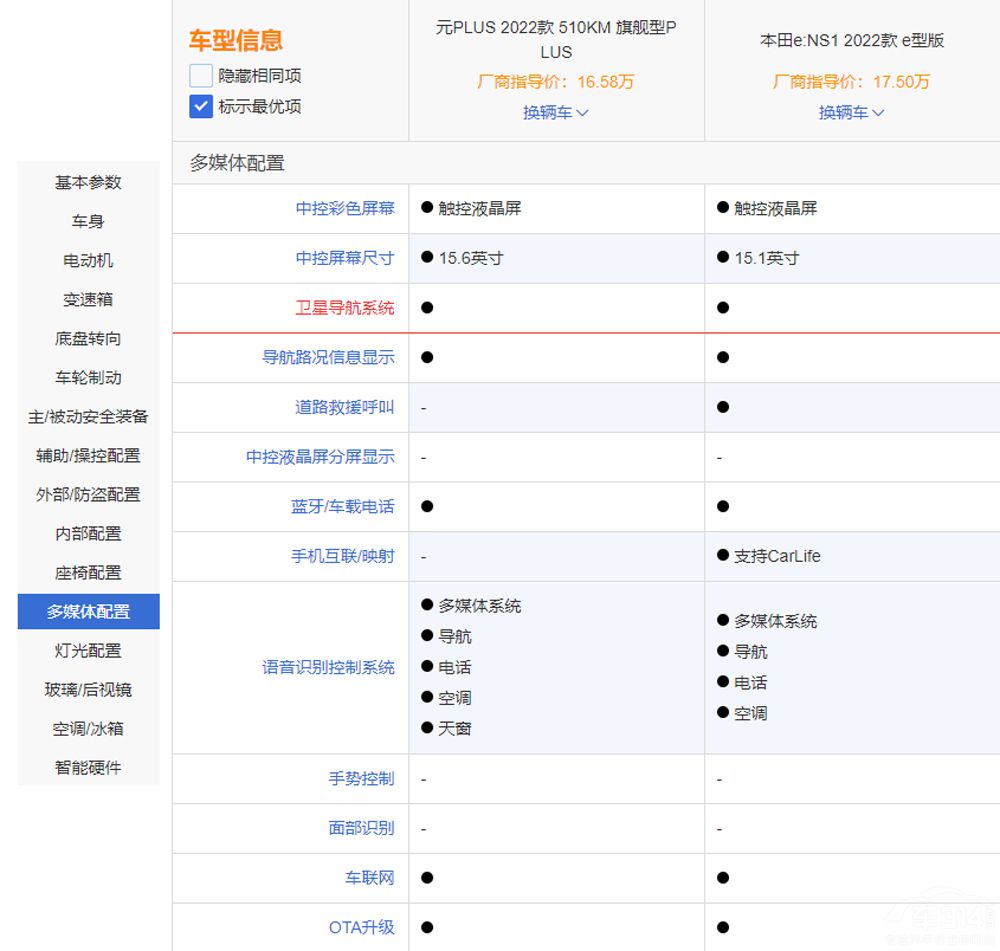Viewport: 1000px width, 951px height.
Task: Click the 中控彩色屏幕 parameter link
Action: [x=345, y=208]
